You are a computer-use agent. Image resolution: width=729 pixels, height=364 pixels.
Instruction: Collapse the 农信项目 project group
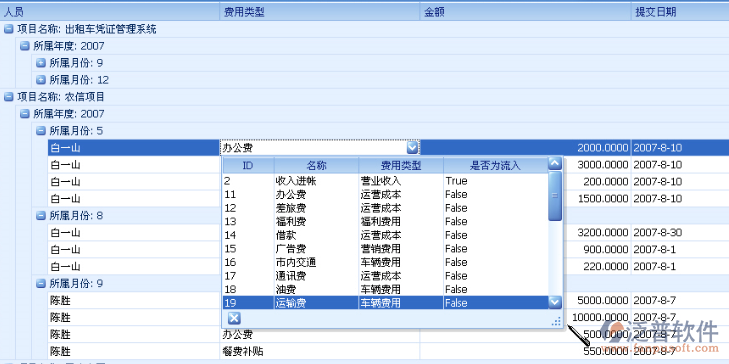(x=8, y=97)
